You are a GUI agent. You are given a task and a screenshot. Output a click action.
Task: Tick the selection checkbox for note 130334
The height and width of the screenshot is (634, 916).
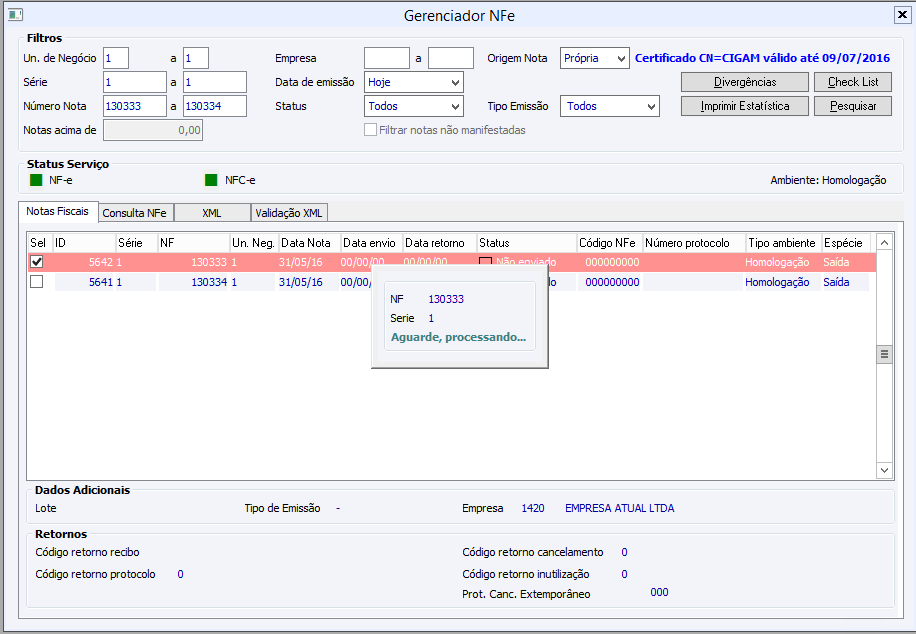37,282
